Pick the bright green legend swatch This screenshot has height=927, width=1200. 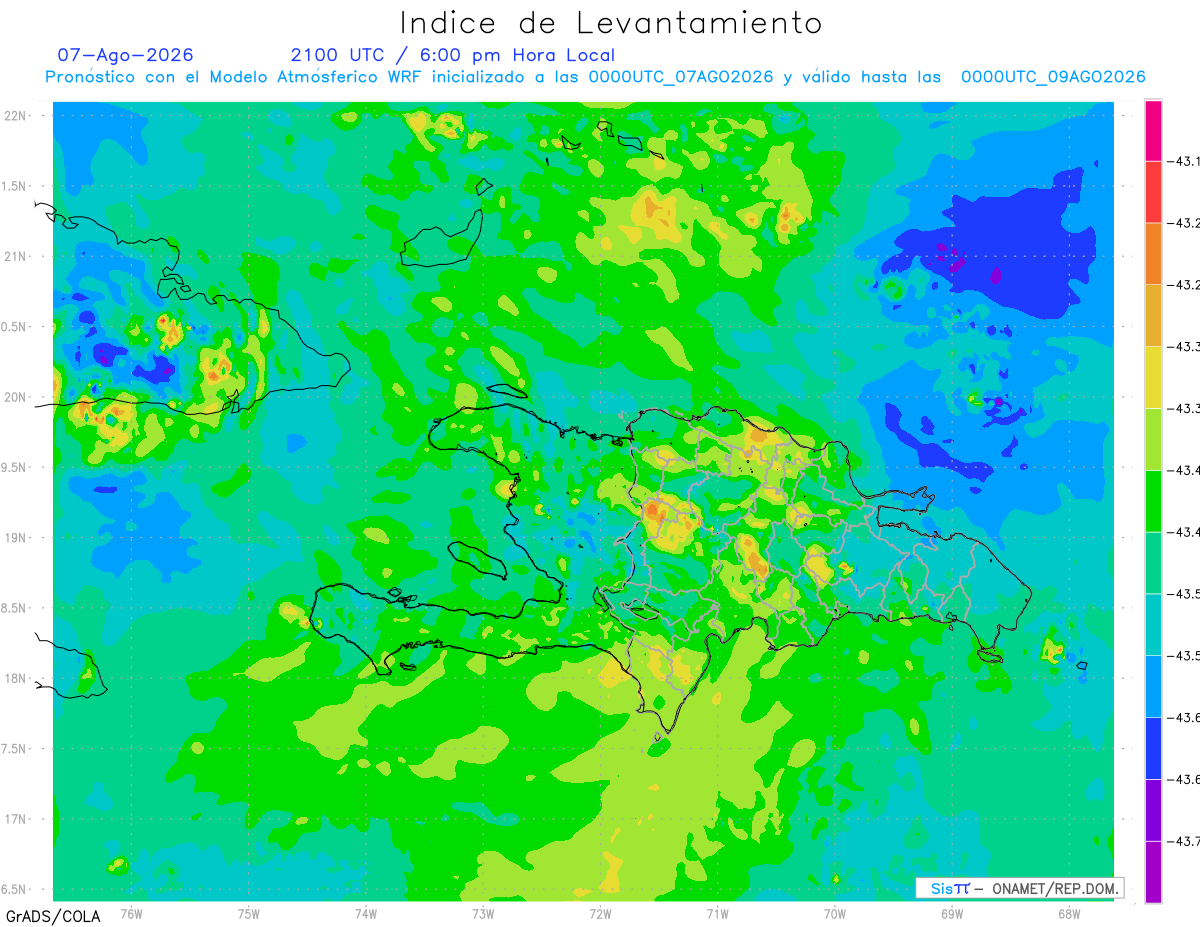pos(1153,501)
